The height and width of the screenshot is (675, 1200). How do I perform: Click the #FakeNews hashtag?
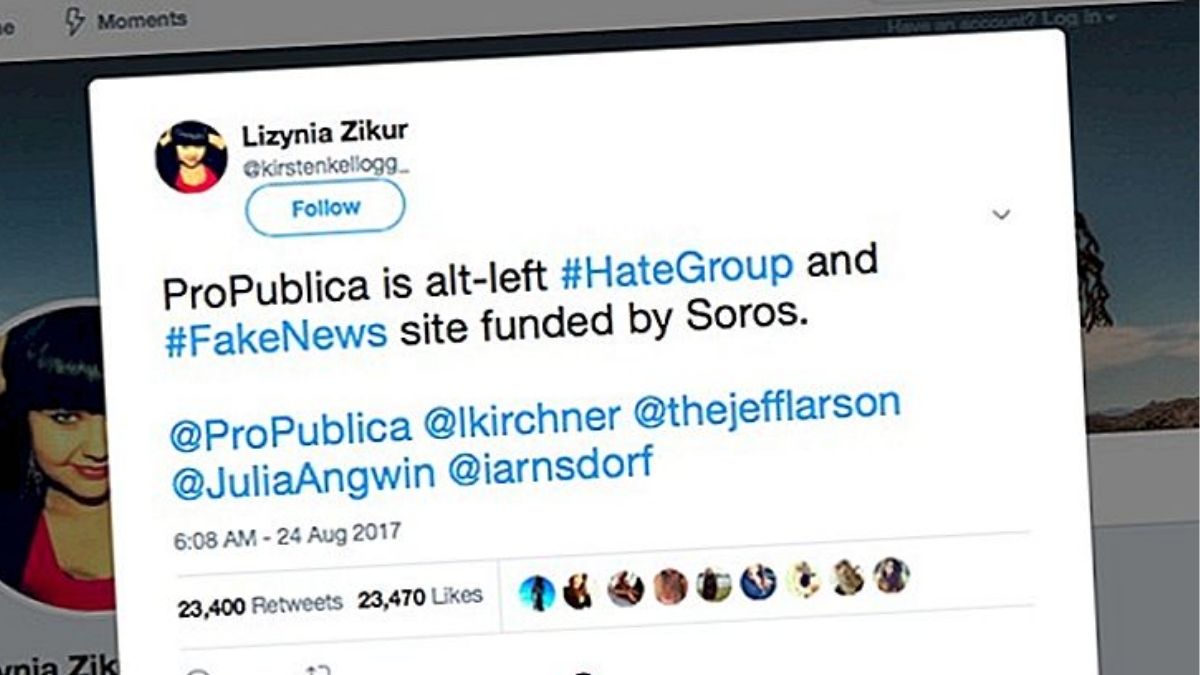tap(276, 334)
